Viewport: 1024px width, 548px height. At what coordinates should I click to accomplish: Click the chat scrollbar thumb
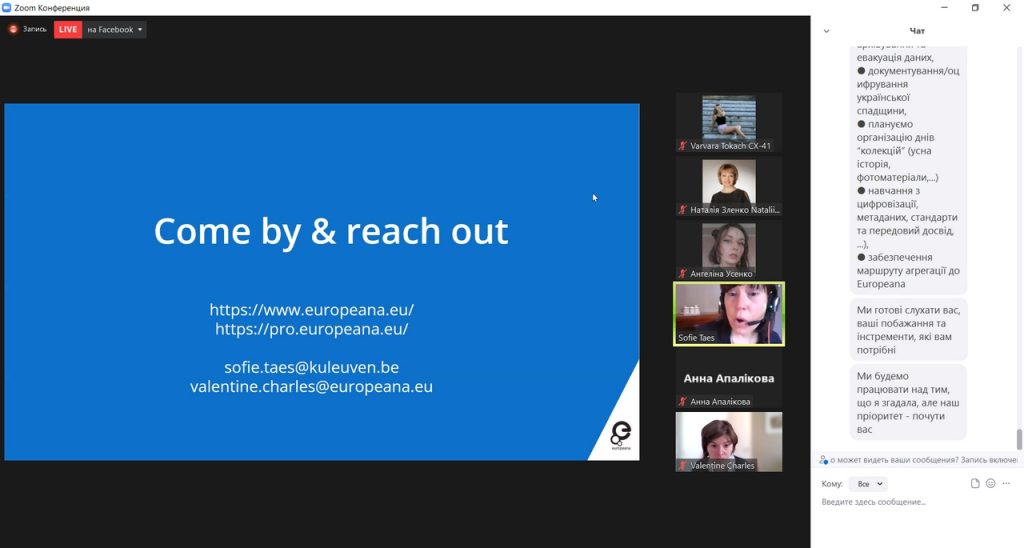pos(1019,440)
